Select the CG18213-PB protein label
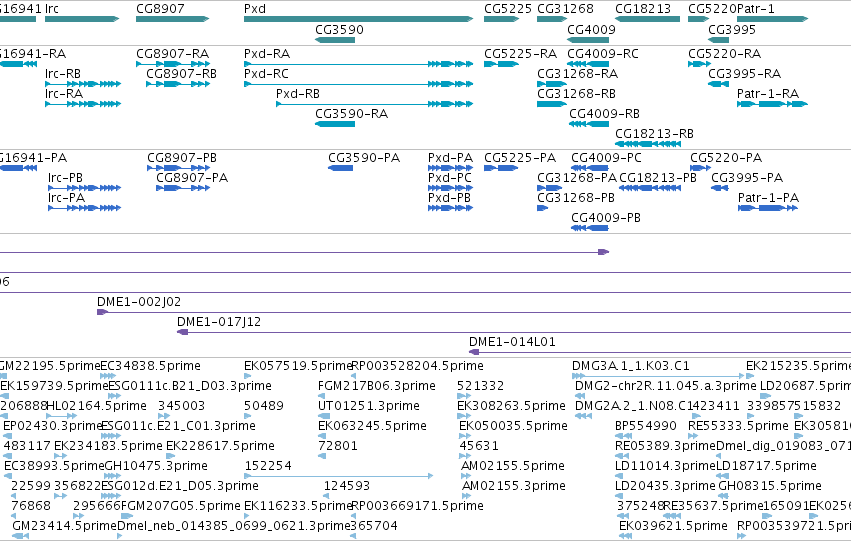This screenshot has width=851, height=541. point(658,178)
